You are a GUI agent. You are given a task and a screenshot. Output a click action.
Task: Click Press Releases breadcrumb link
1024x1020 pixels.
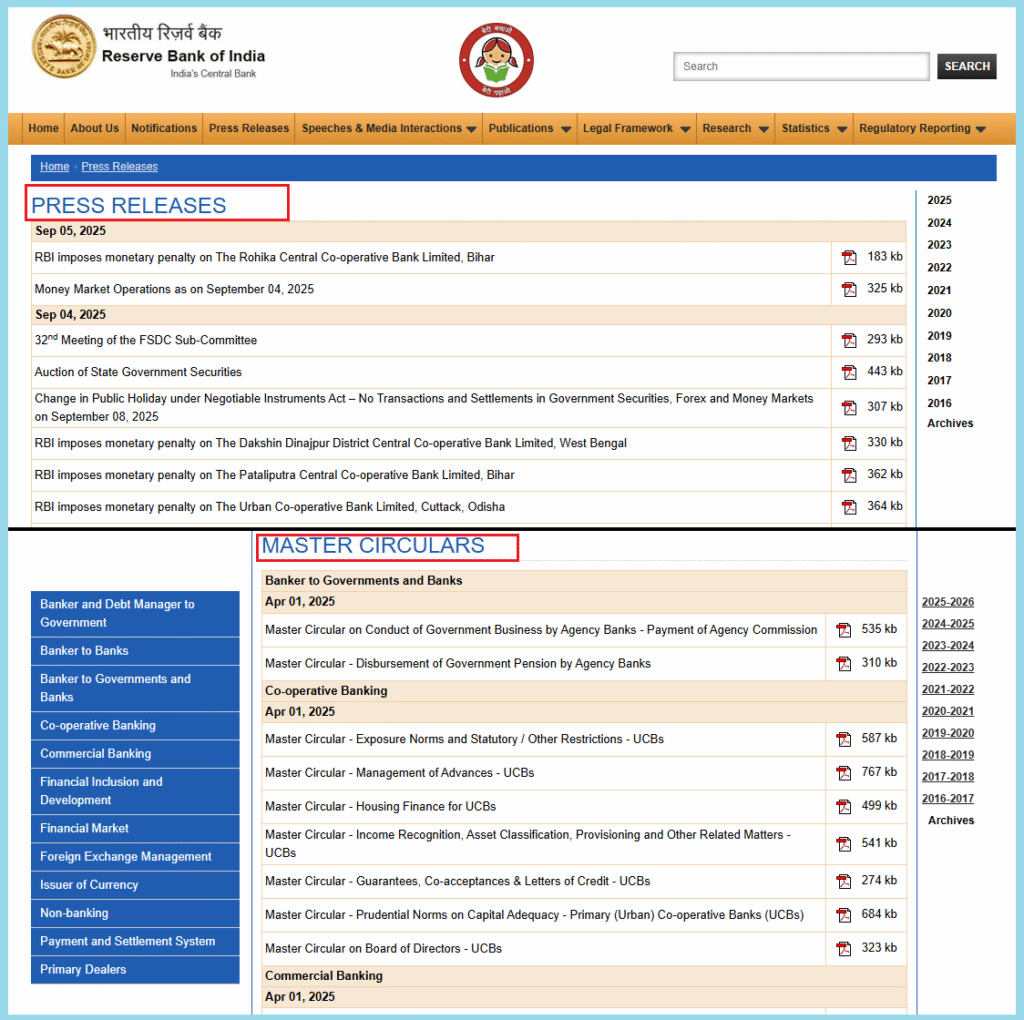click(120, 167)
